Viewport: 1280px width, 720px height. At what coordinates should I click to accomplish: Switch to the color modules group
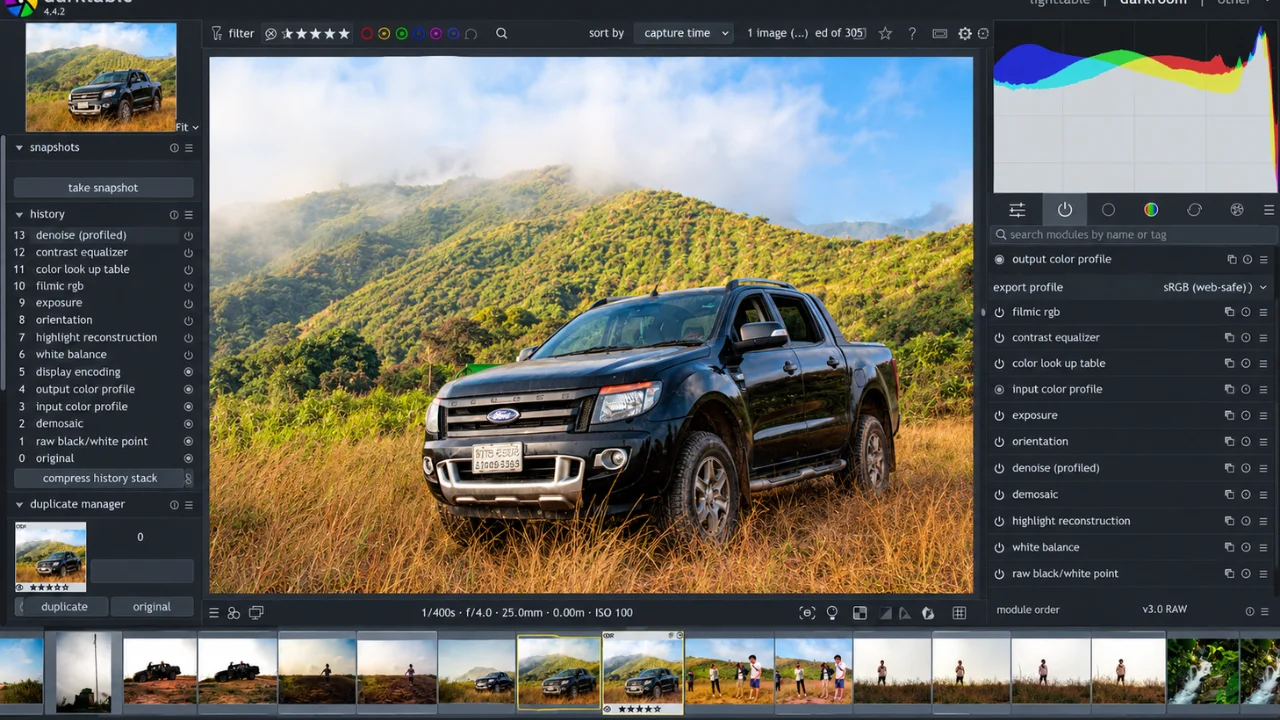1151,210
